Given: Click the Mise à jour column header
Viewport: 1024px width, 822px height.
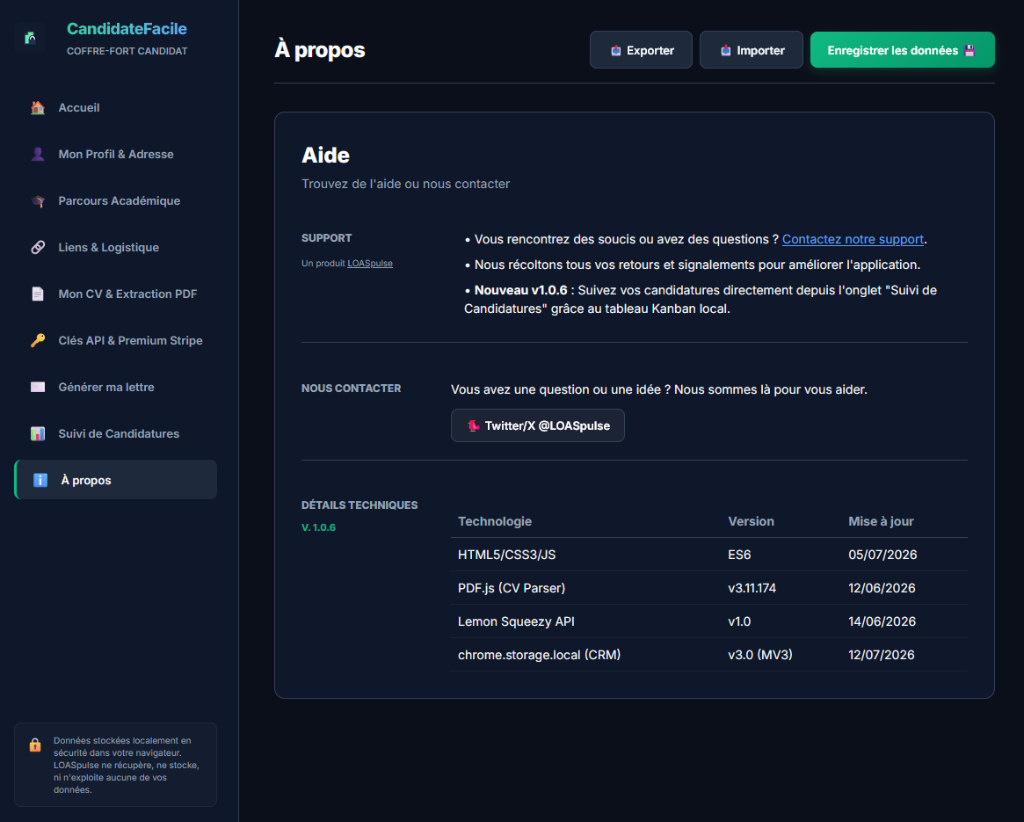Looking at the screenshot, I should (881, 522).
